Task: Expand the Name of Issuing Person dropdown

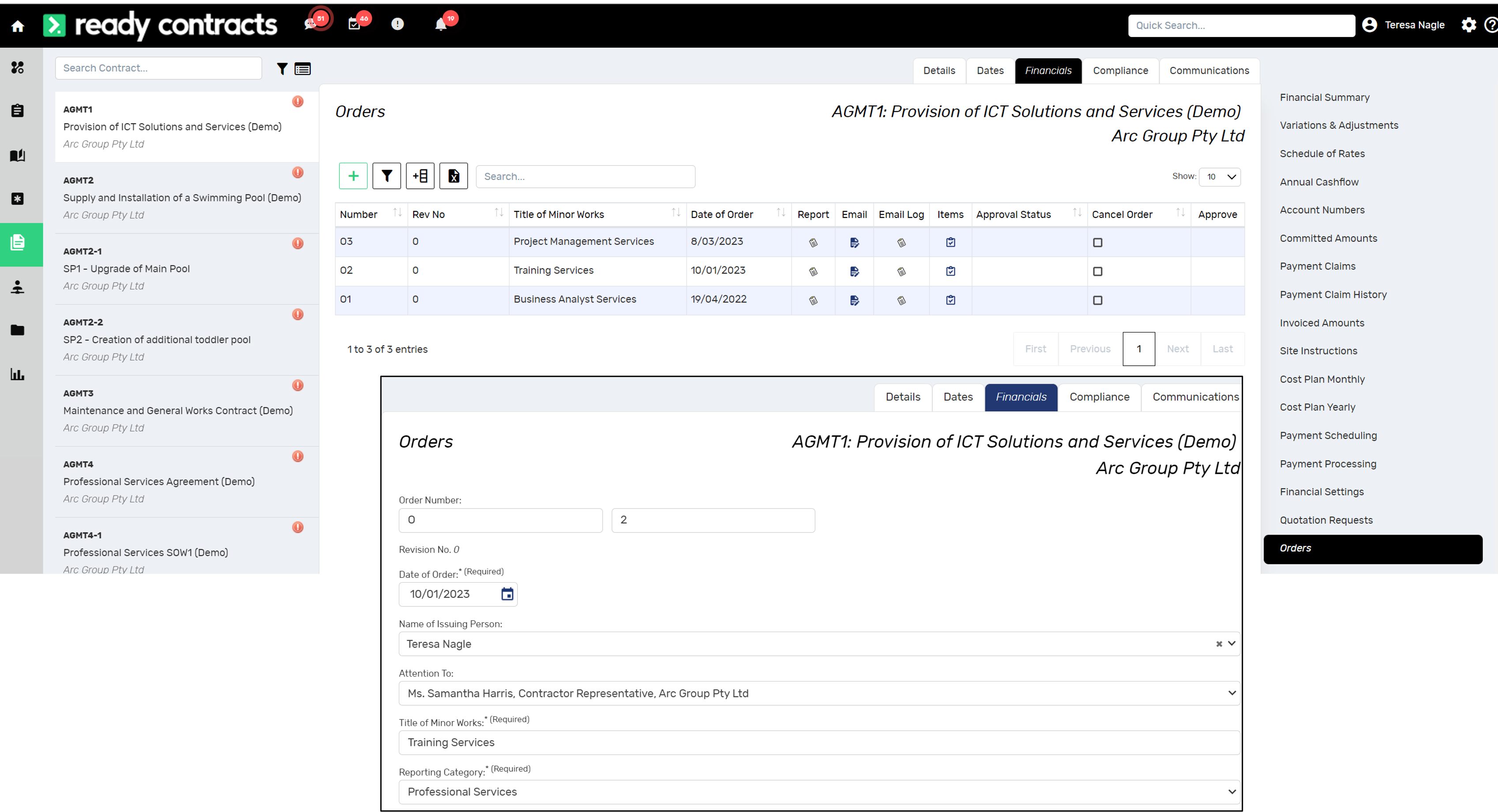Action: click(x=1231, y=644)
